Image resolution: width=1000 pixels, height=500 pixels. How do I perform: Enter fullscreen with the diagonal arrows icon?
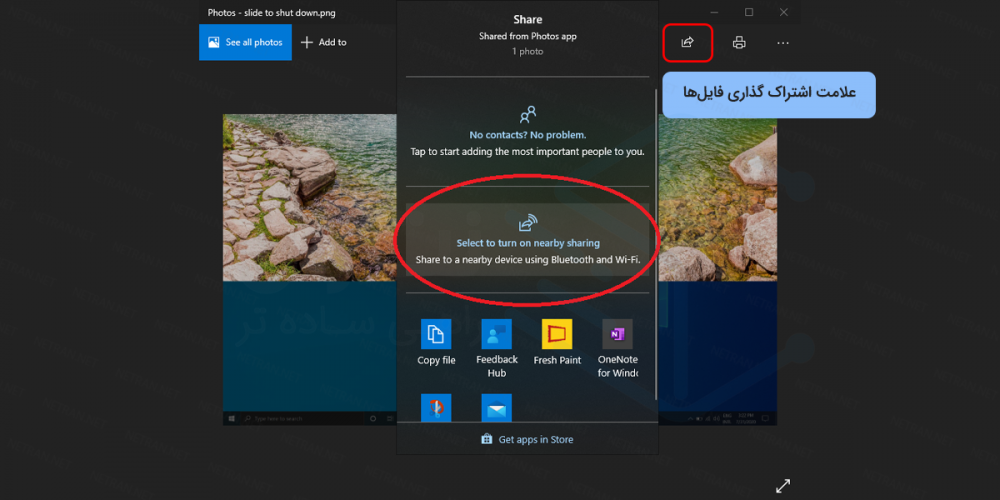tap(783, 486)
